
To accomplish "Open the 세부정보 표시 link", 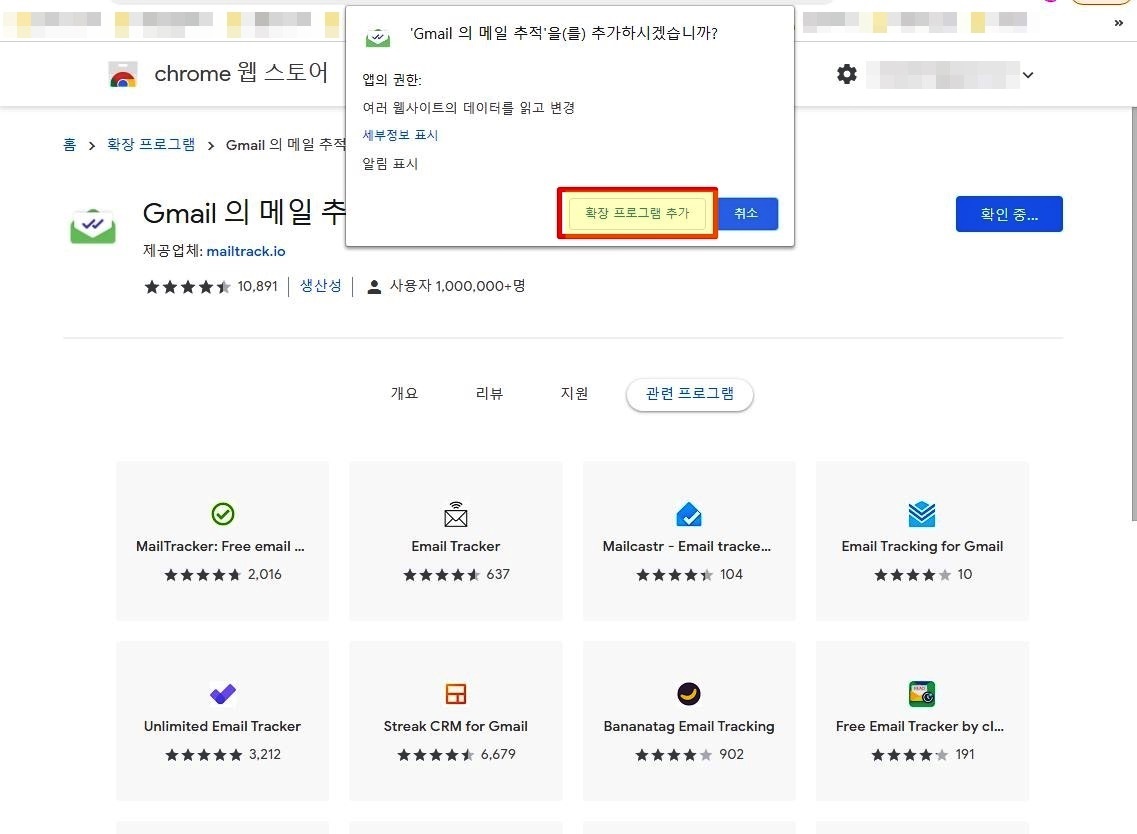I will click(400, 135).
